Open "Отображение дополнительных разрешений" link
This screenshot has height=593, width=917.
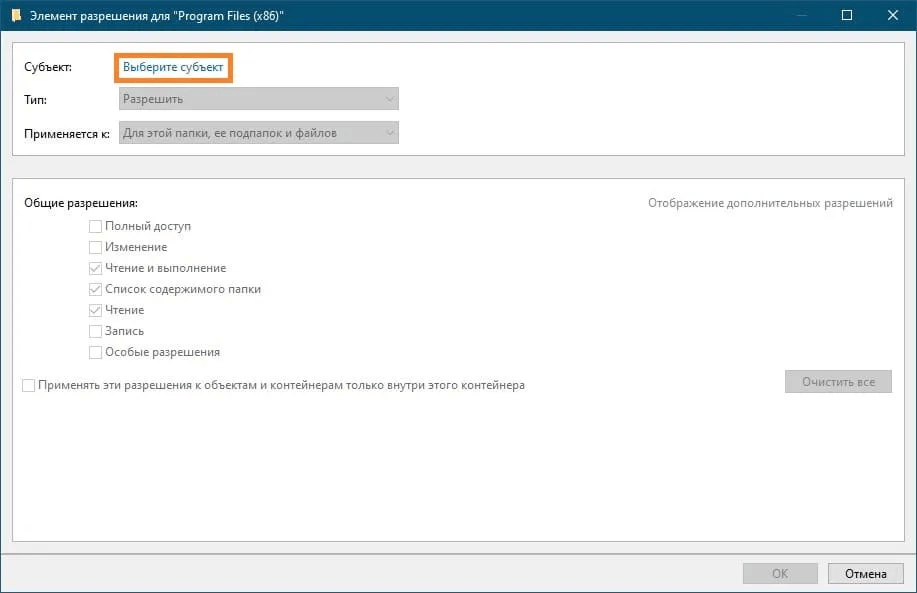click(x=770, y=203)
